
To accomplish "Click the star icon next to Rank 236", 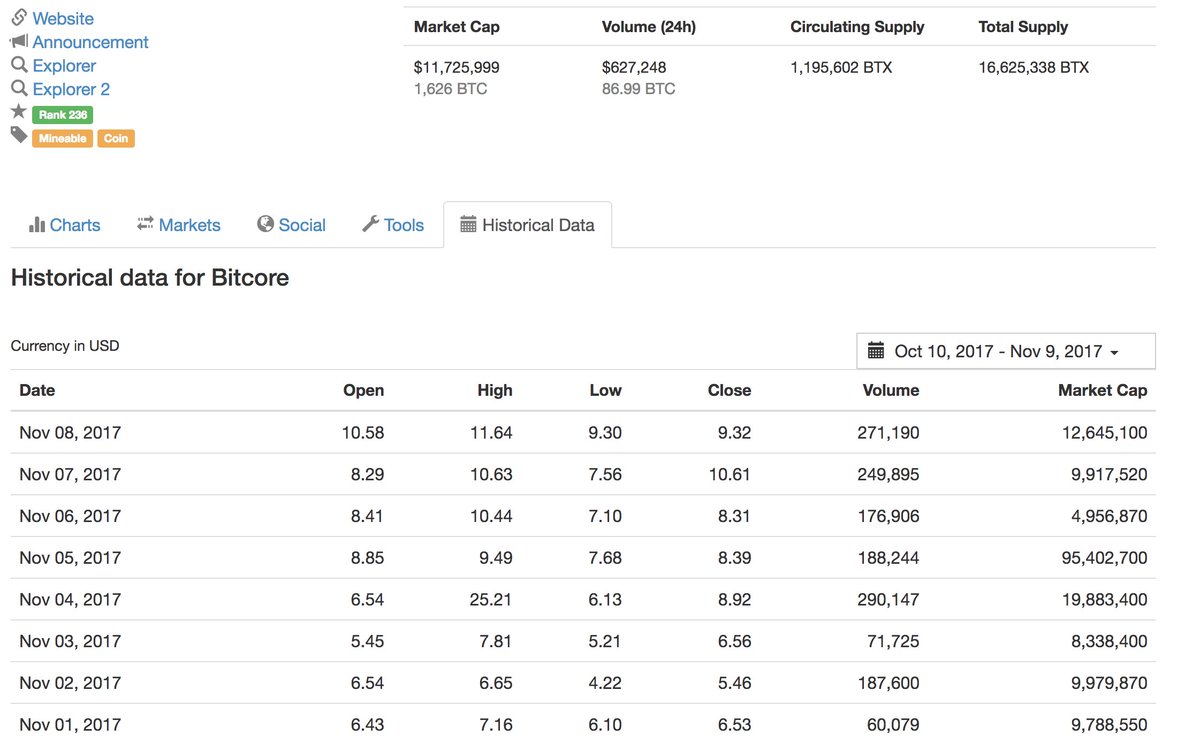I will coord(19,112).
